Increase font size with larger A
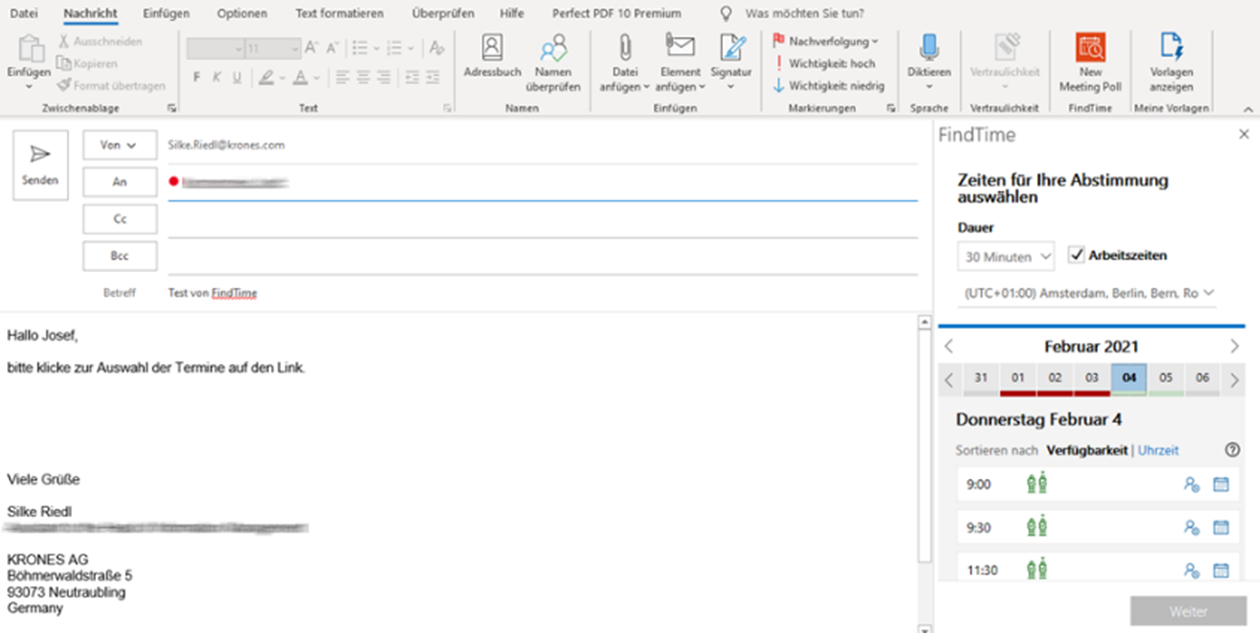The width and height of the screenshot is (1260, 633). 311,48
